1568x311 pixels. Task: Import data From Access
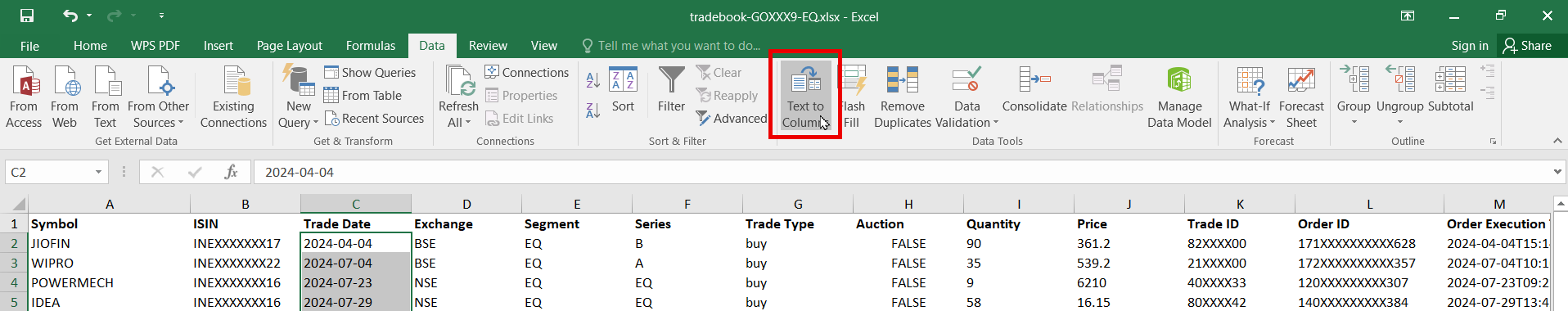[24, 97]
